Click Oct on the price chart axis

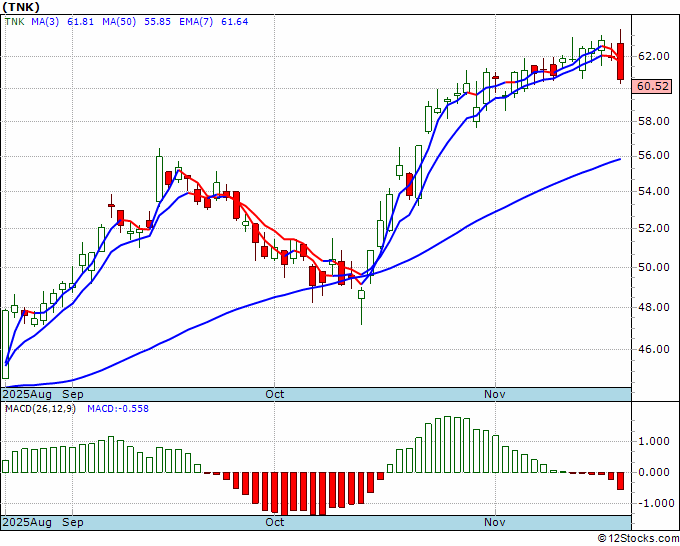pyautogui.click(x=275, y=394)
